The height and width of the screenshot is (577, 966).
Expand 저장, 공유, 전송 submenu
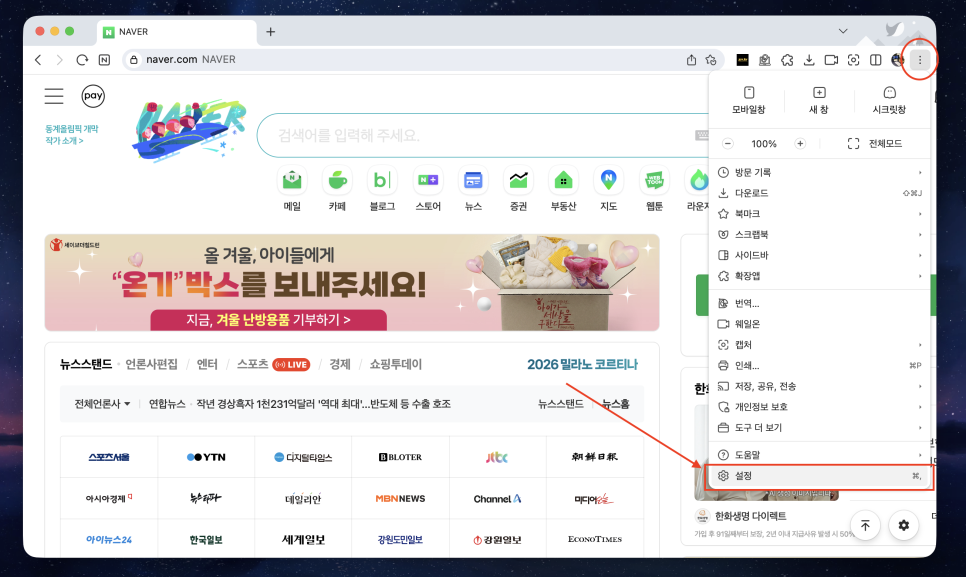point(819,386)
